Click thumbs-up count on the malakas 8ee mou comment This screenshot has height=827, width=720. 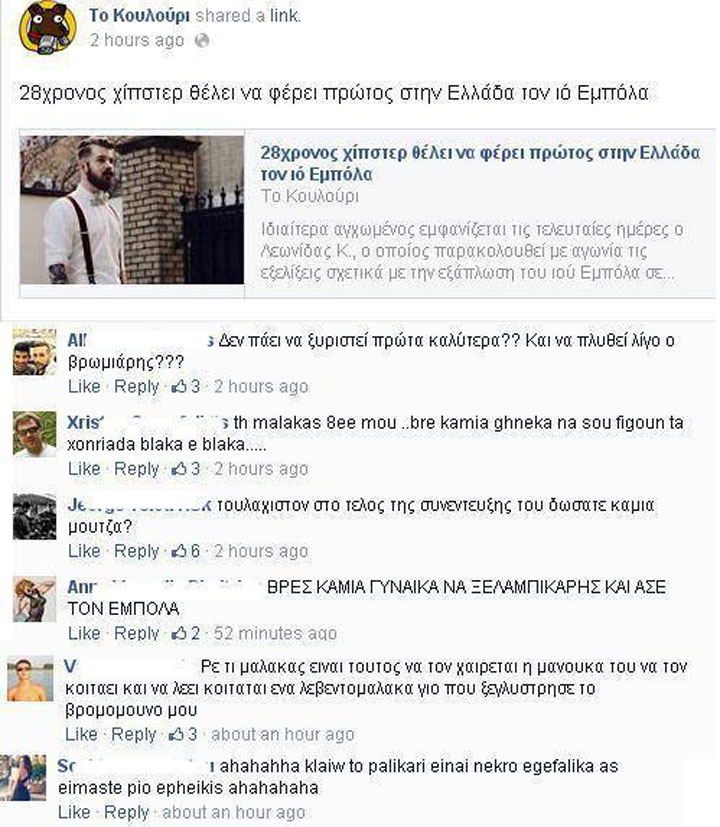(186, 468)
